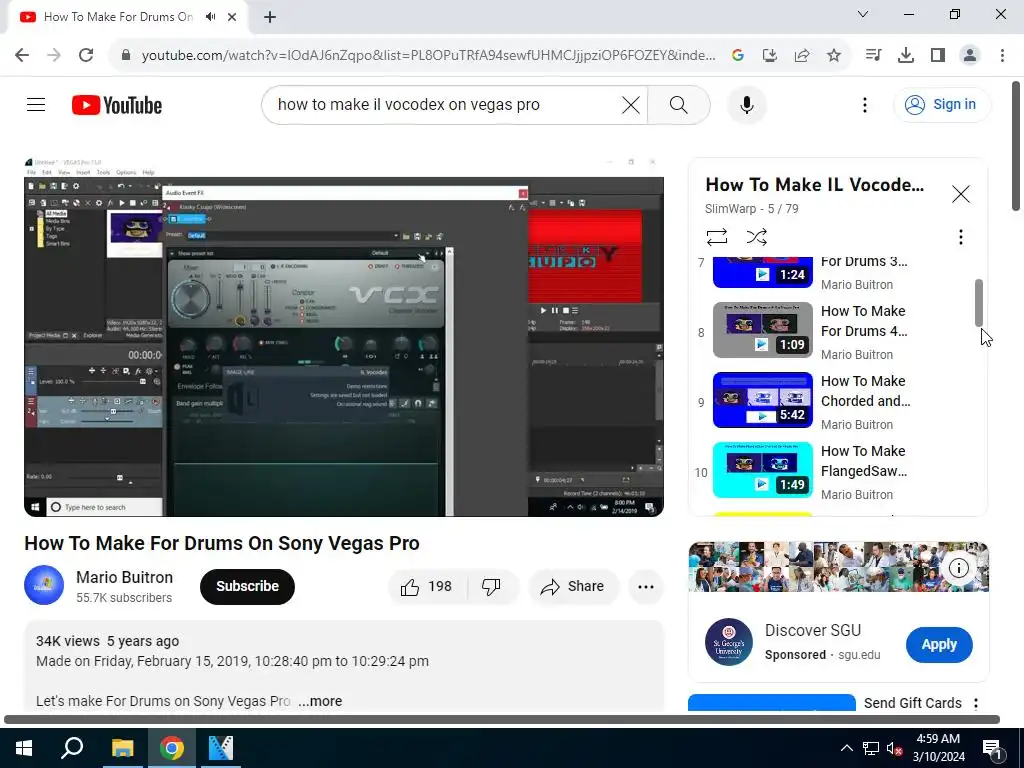Close the playlist panel
1024x768 pixels.
point(961,194)
